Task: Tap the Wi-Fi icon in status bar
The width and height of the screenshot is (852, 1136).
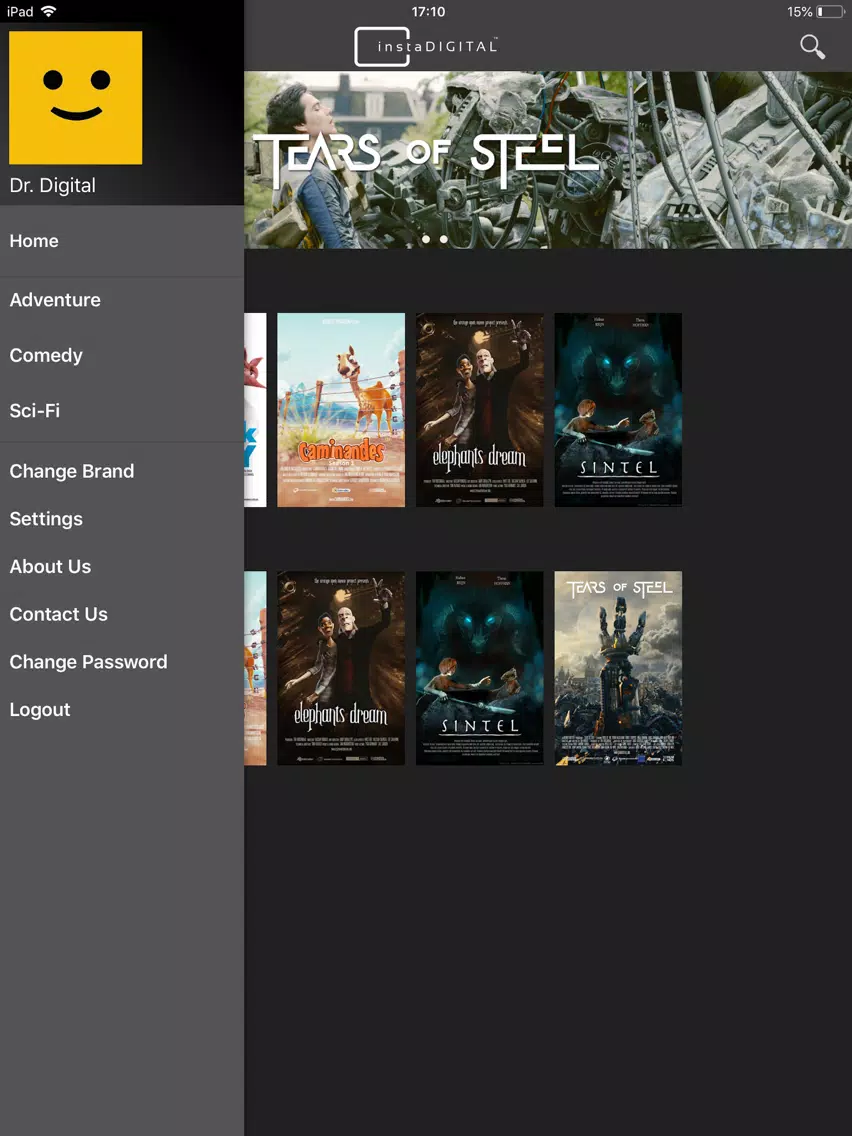Action: coord(49,11)
